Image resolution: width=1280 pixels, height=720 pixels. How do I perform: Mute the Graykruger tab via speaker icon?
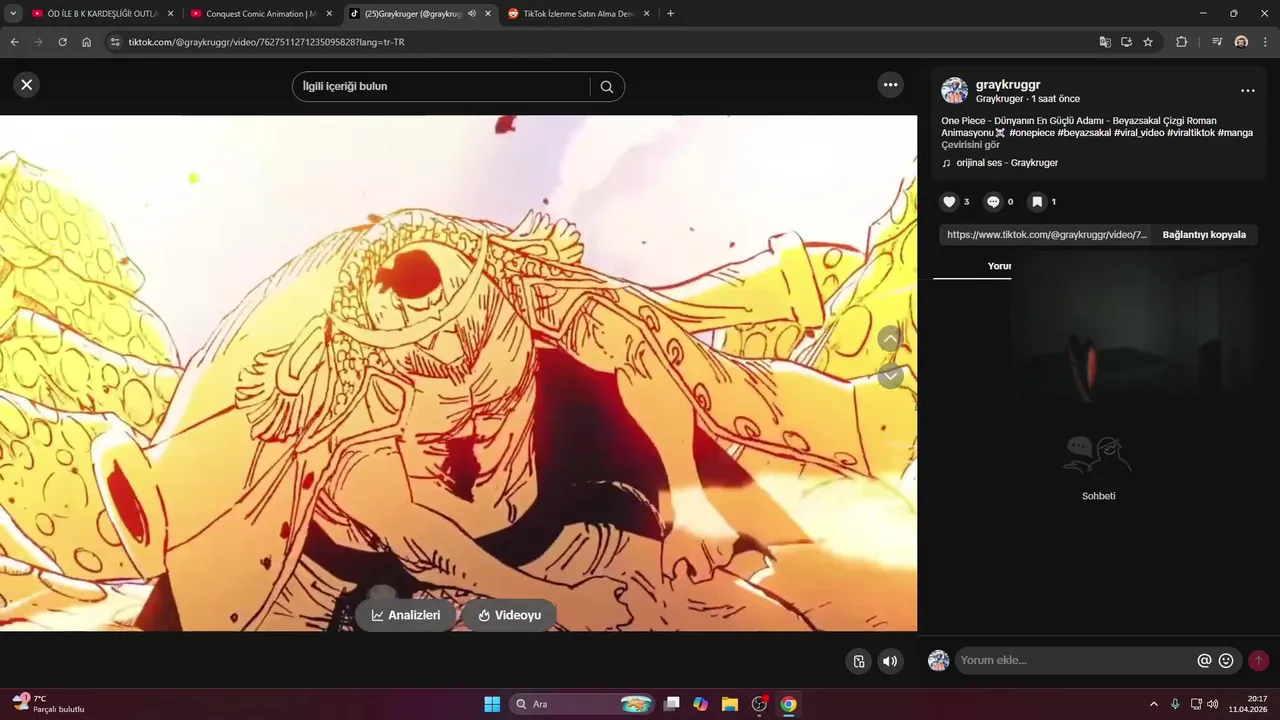471,14
